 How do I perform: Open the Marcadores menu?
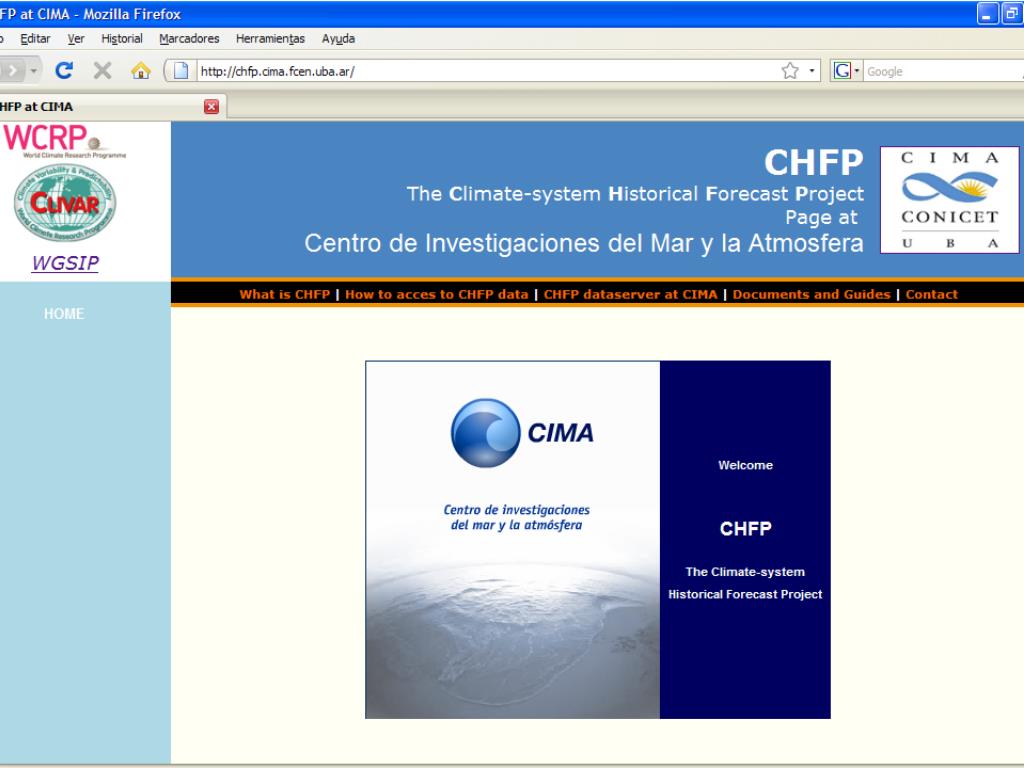(x=189, y=39)
